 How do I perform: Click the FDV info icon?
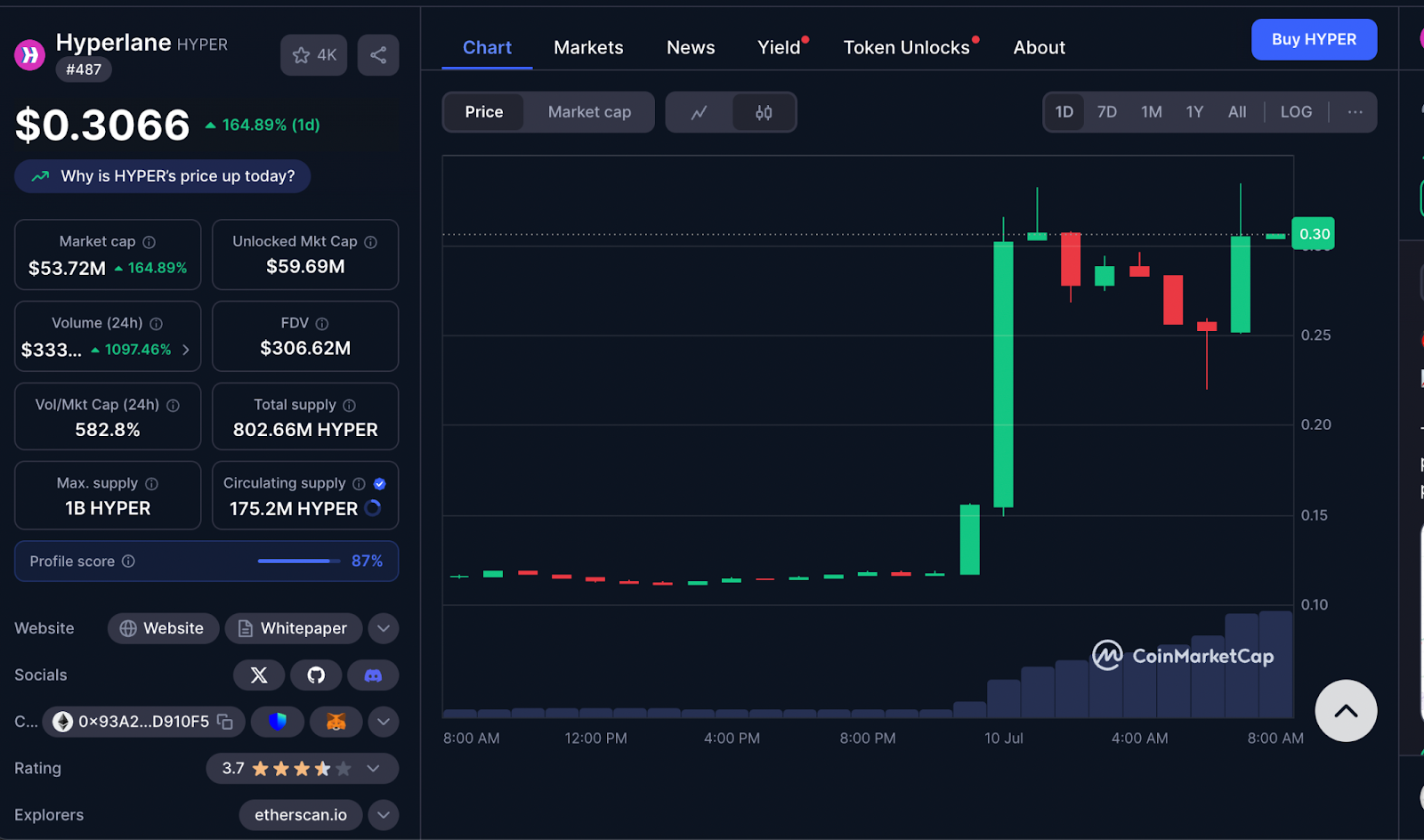322,324
